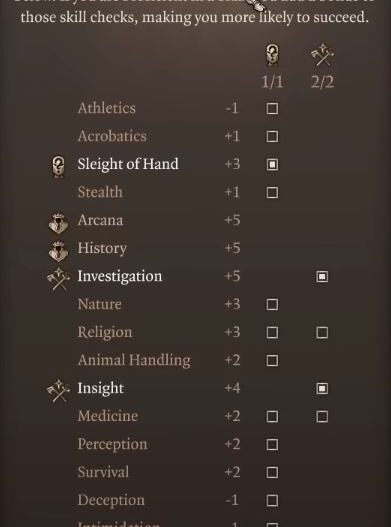Click the skull icon beside Sleight of Hand
The width and height of the screenshot is (391, 527).
point(58,166)
